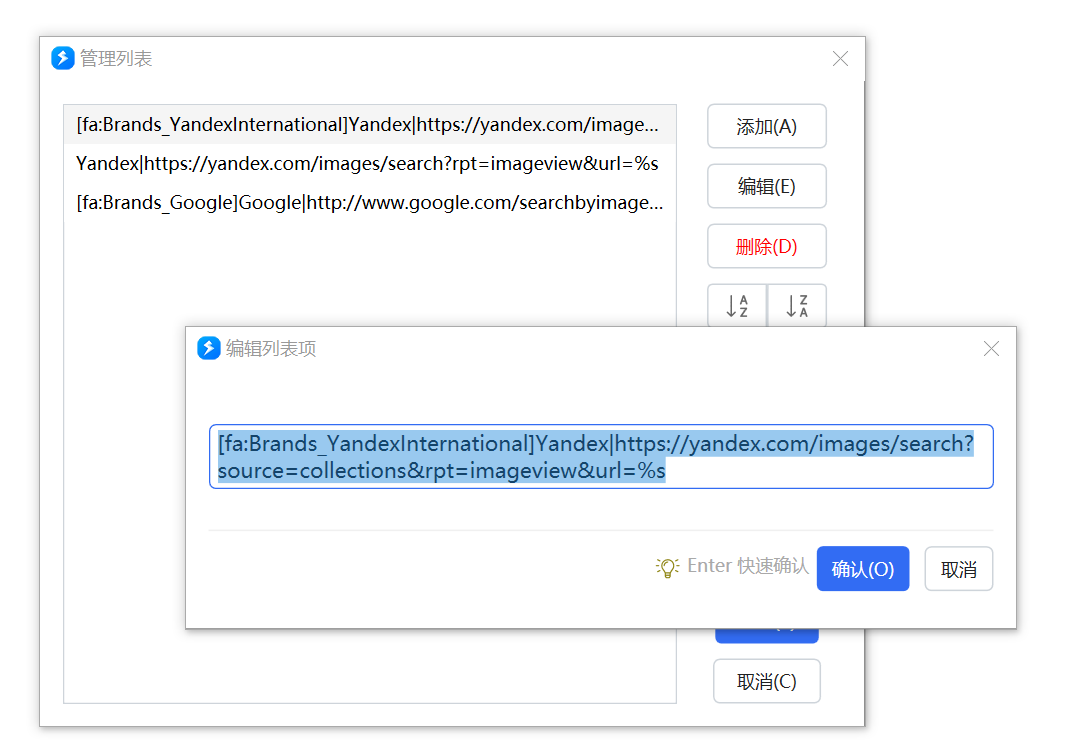The image size is (1068, 751).
Task: Select the [fa:Brands_YandexInternational]Yandex list row
Action: (370, 125)
